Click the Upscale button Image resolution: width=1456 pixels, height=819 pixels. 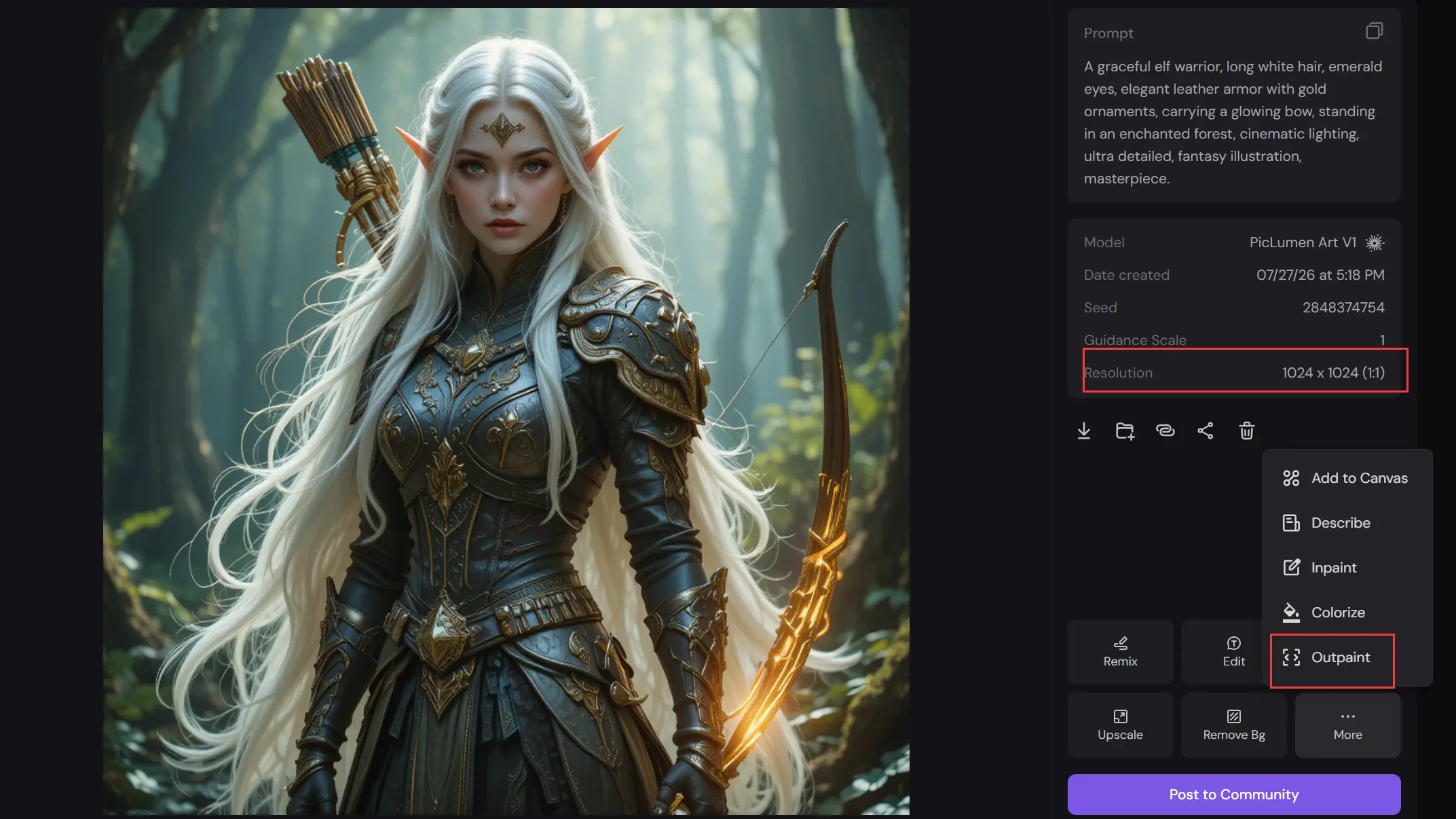1120,725
